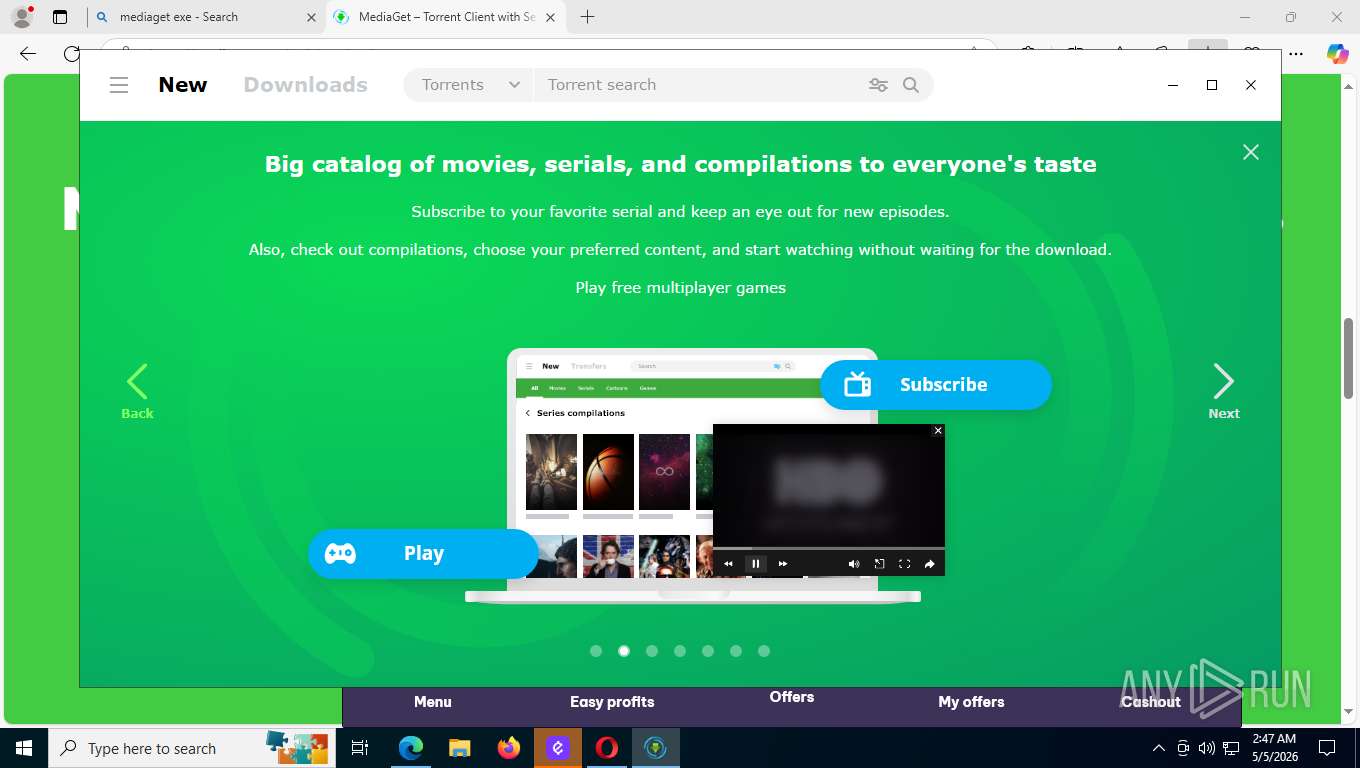The image size is (1360, 768).
Task: Maximize the MediaGet app window
Action: [1212, 85]
